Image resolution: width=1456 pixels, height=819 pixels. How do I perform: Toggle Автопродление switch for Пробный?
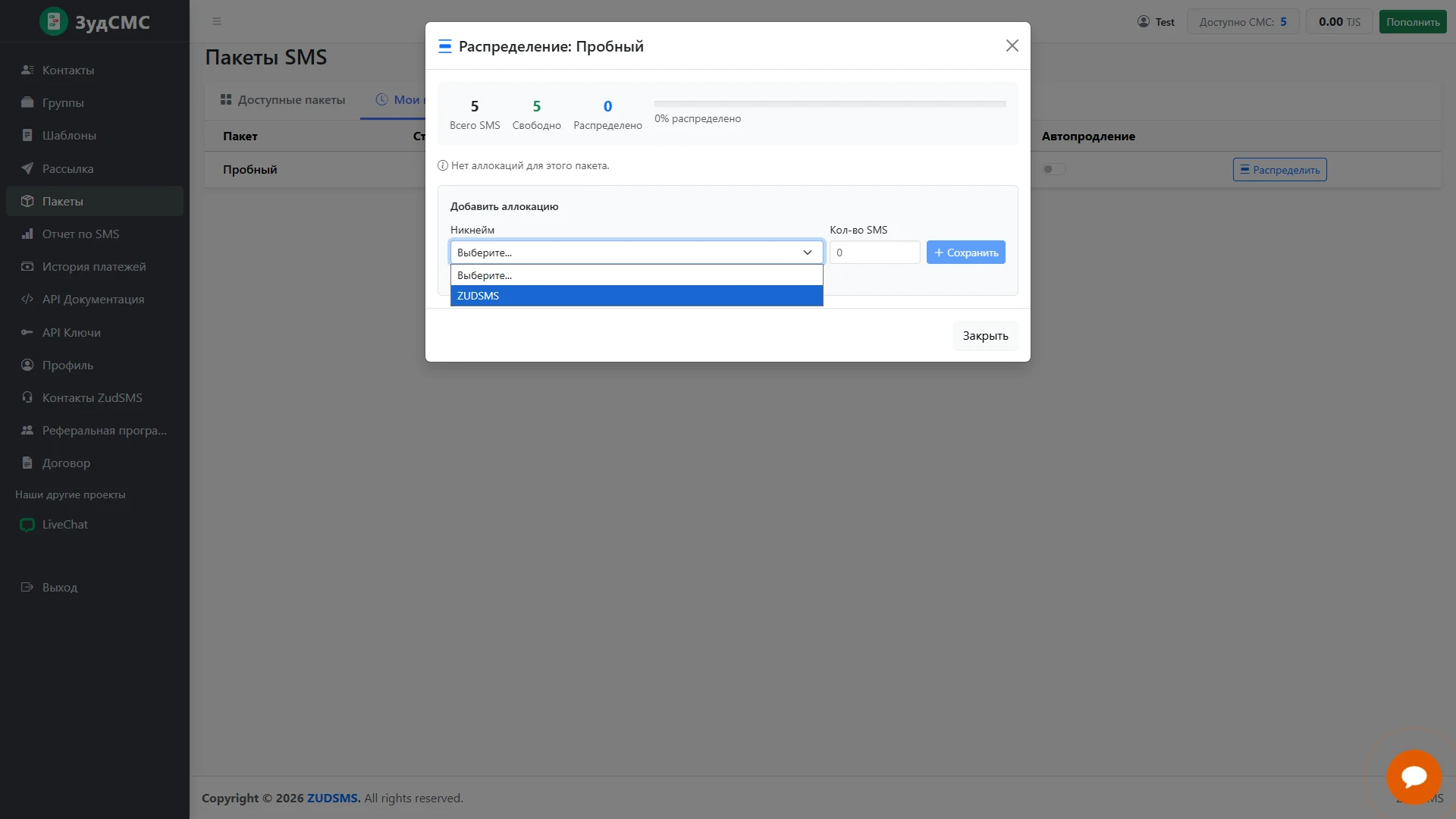point(1054,169)
